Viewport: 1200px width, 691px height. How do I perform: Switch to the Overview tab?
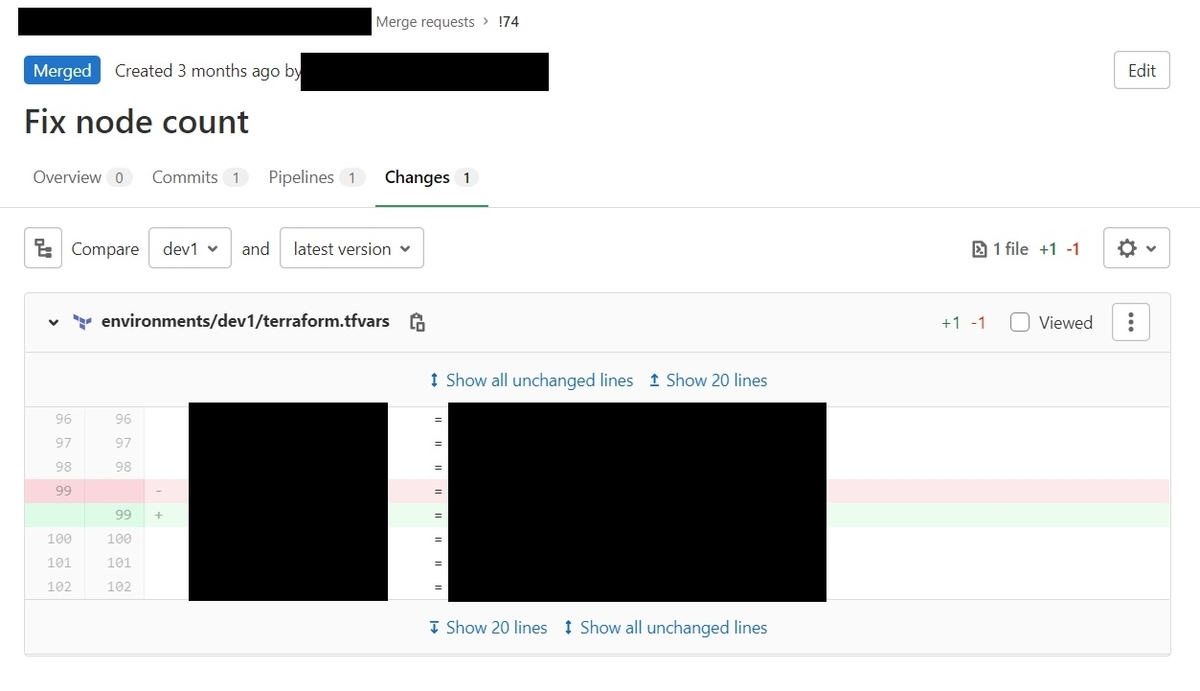point(82,177)
